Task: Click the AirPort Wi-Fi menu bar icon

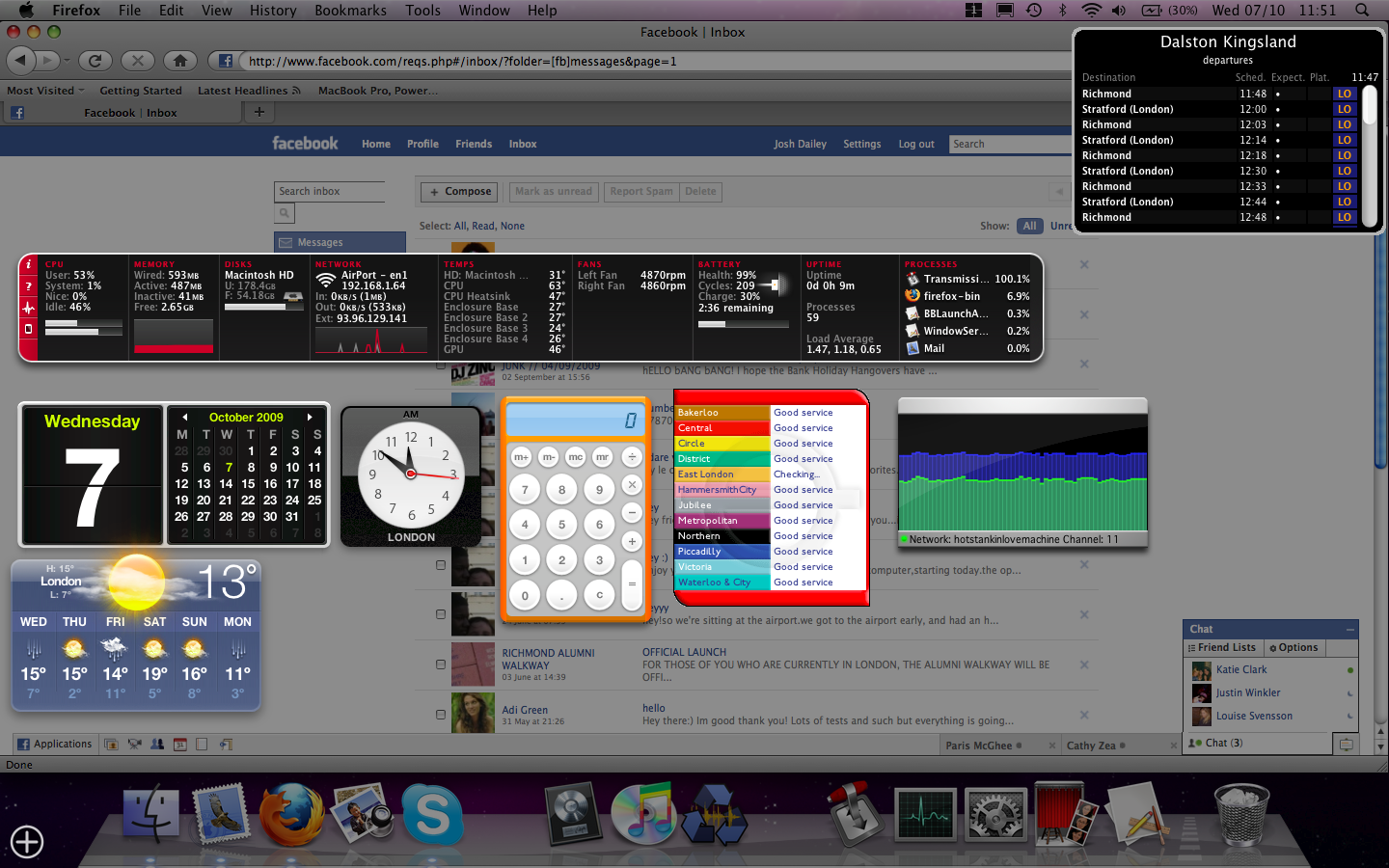Action: point(1091,11)
